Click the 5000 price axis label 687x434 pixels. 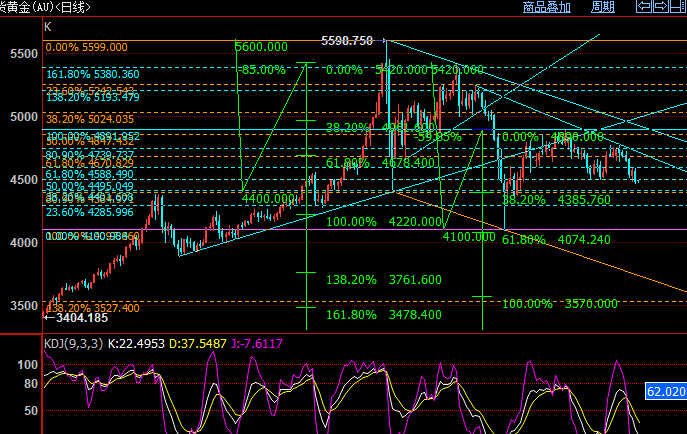pyautogui.click(x=24, y=117)
